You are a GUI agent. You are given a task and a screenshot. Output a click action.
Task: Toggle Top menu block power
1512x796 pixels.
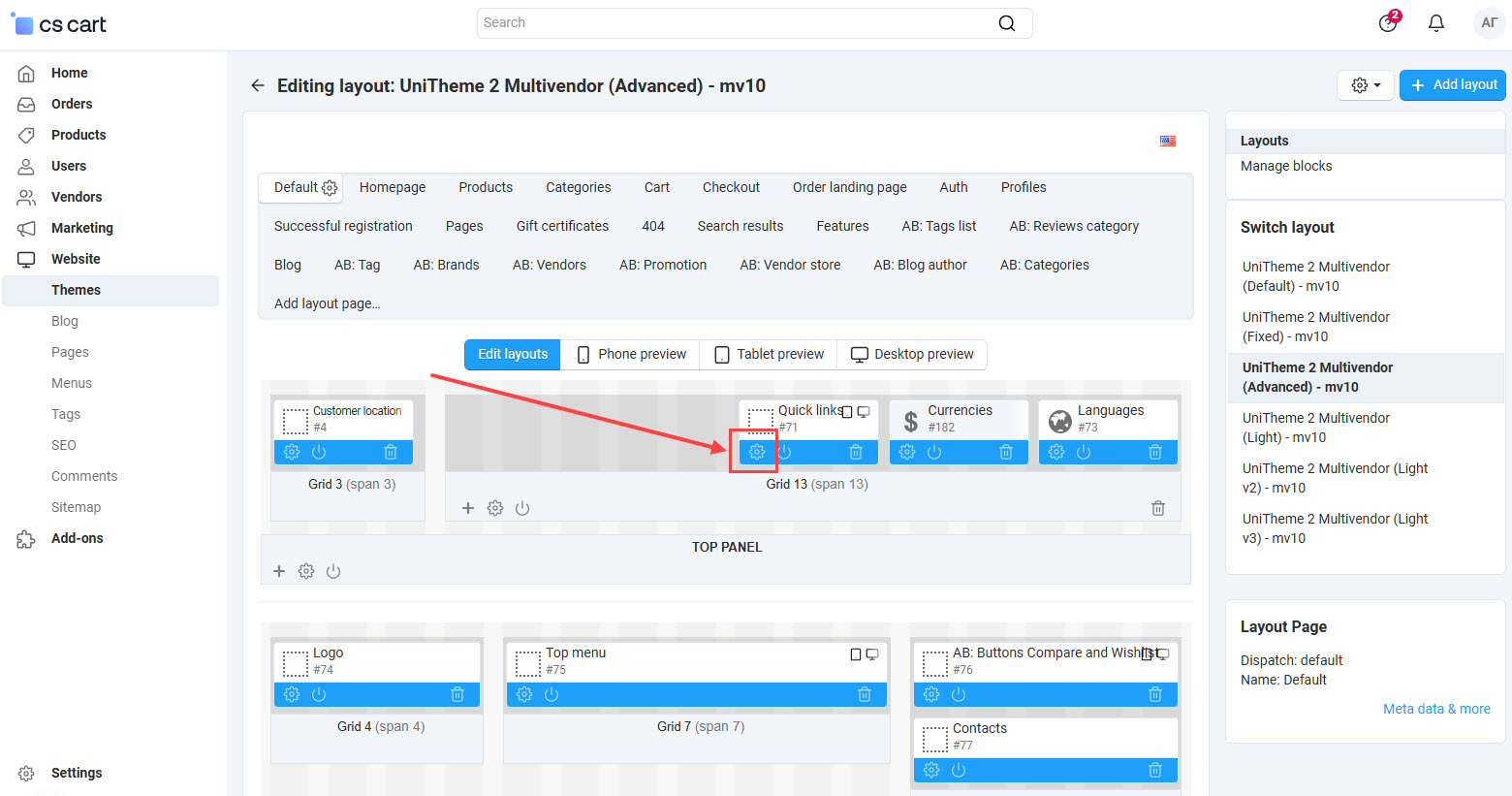(551, 694)
